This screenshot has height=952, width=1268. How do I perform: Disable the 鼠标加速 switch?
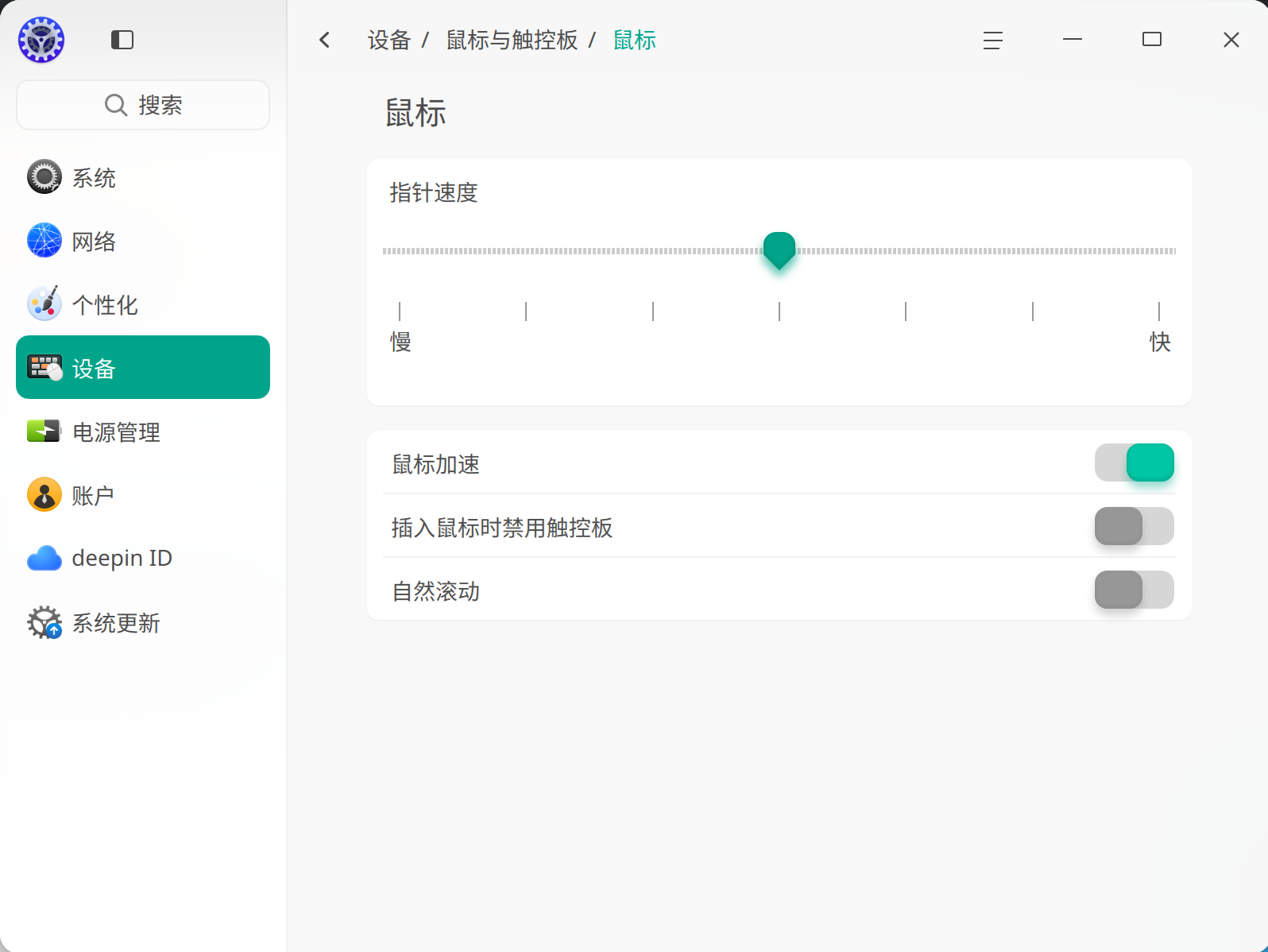click(1135, 462)
